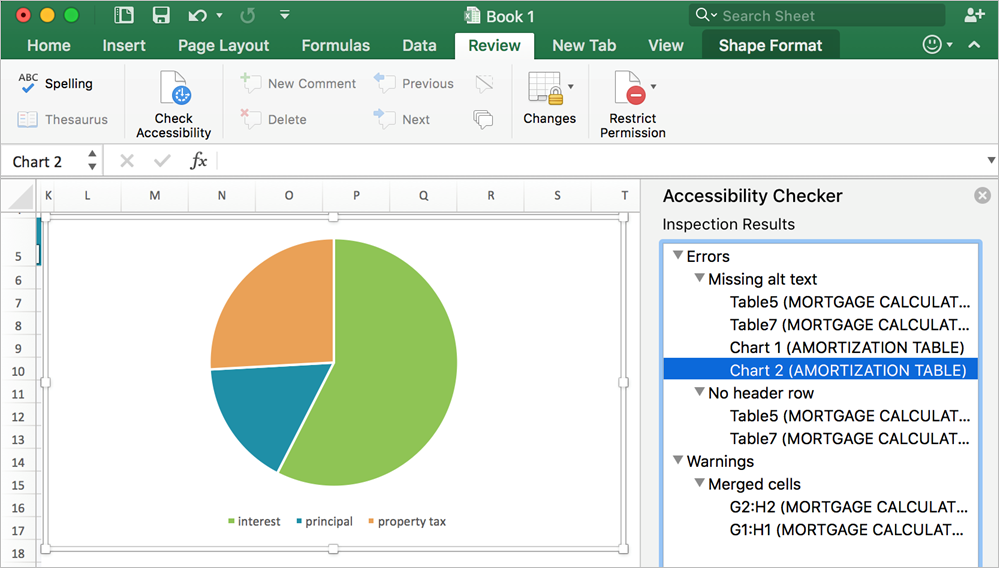Screen dimensions: 999x568
Task: Click the show all comments icon
Action: tap(483, 119)
